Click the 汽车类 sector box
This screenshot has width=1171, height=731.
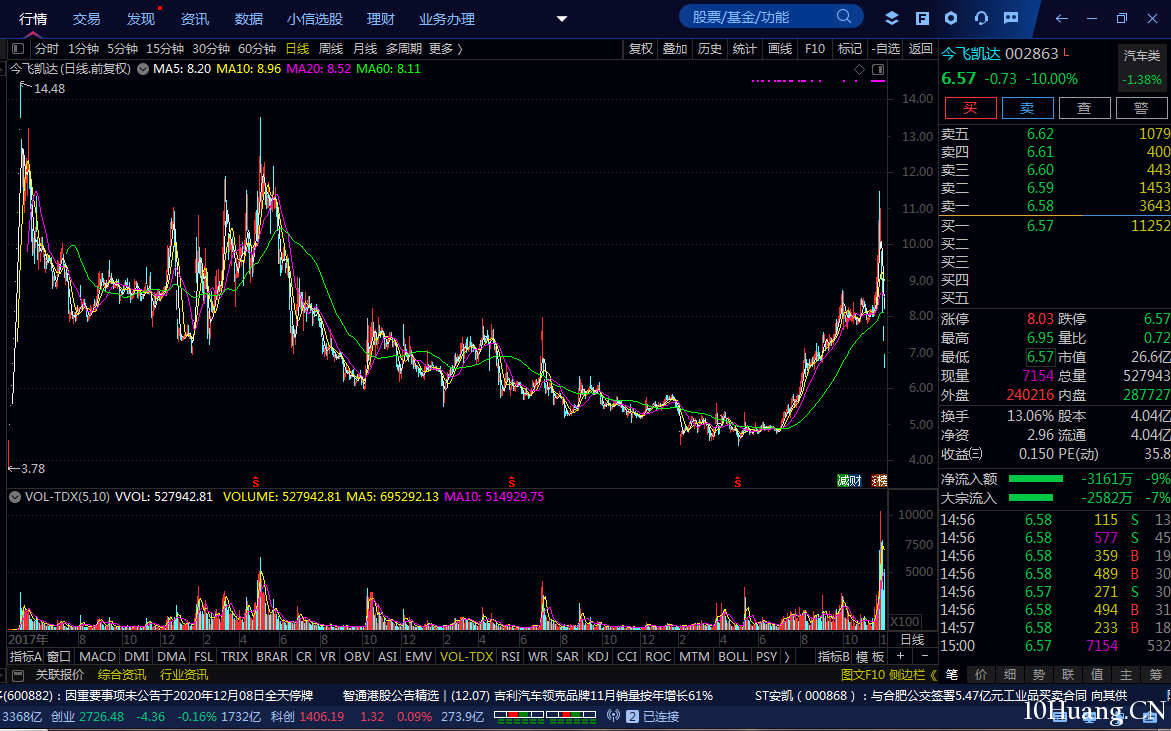tap(1143, 67)
